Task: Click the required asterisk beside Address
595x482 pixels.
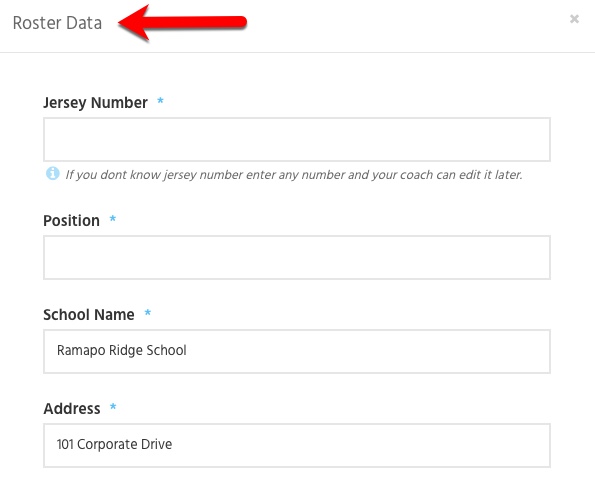Action: 113,407
